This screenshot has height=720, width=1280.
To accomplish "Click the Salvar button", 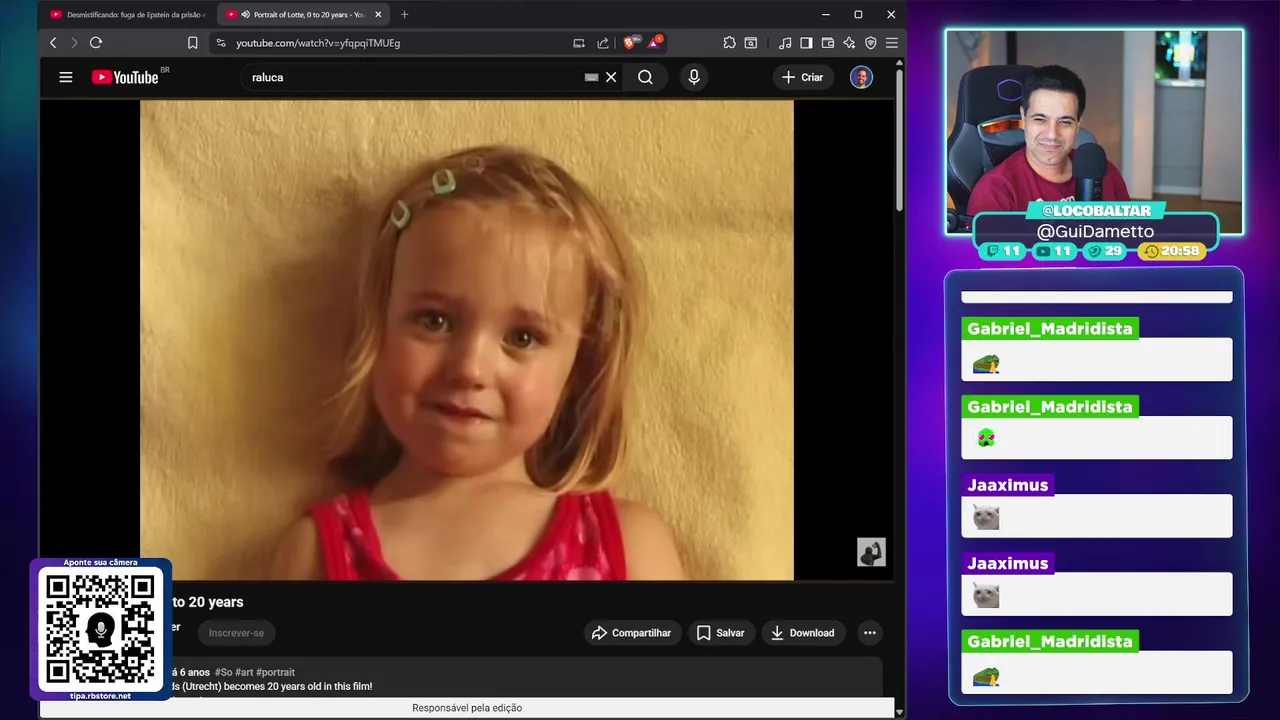I will [721, 633].
